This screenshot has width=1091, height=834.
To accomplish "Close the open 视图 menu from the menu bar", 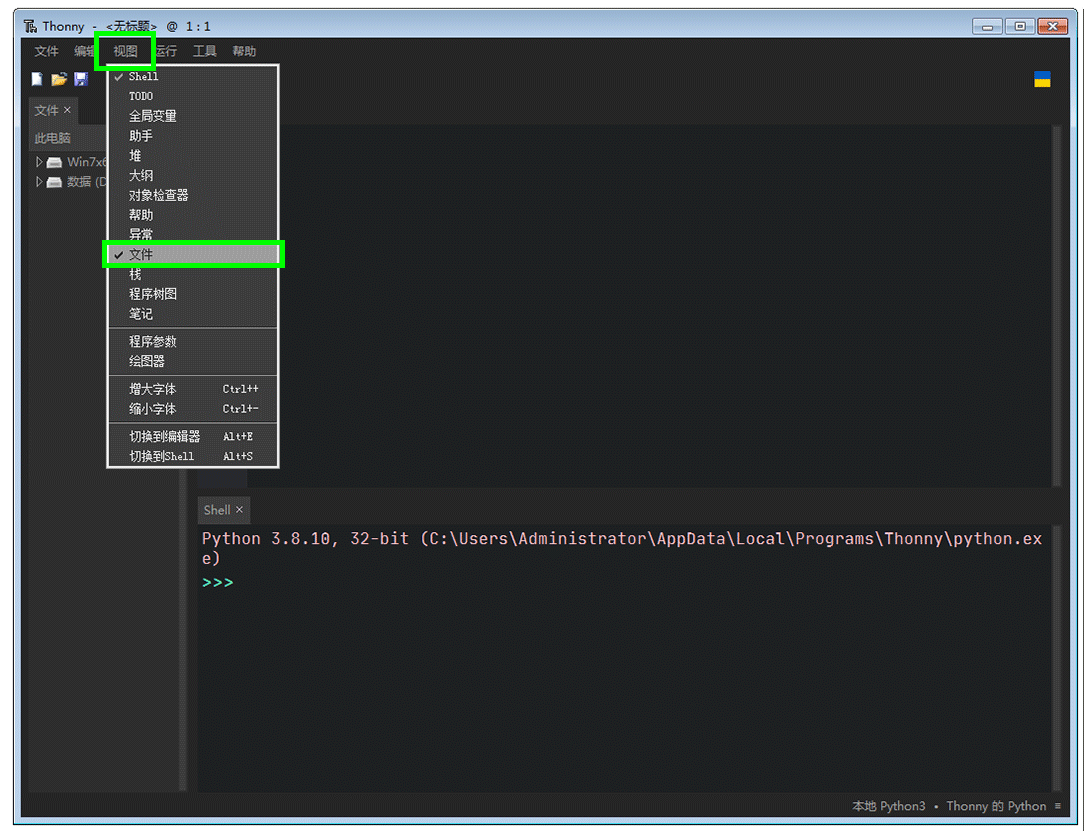I will pyautogui.click(x=125, y=51).
